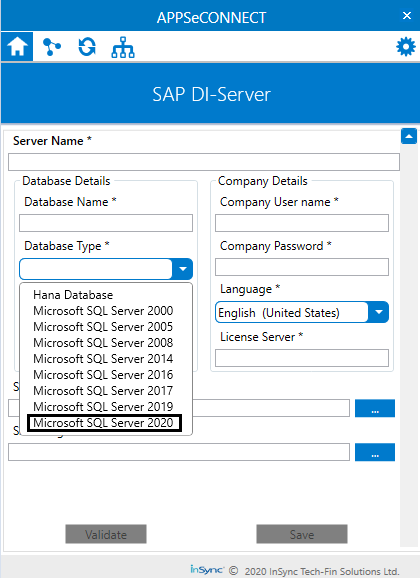This screenshot has height=578, width=420.
Task: Click the License Server input field
Action: coord(302,358)
